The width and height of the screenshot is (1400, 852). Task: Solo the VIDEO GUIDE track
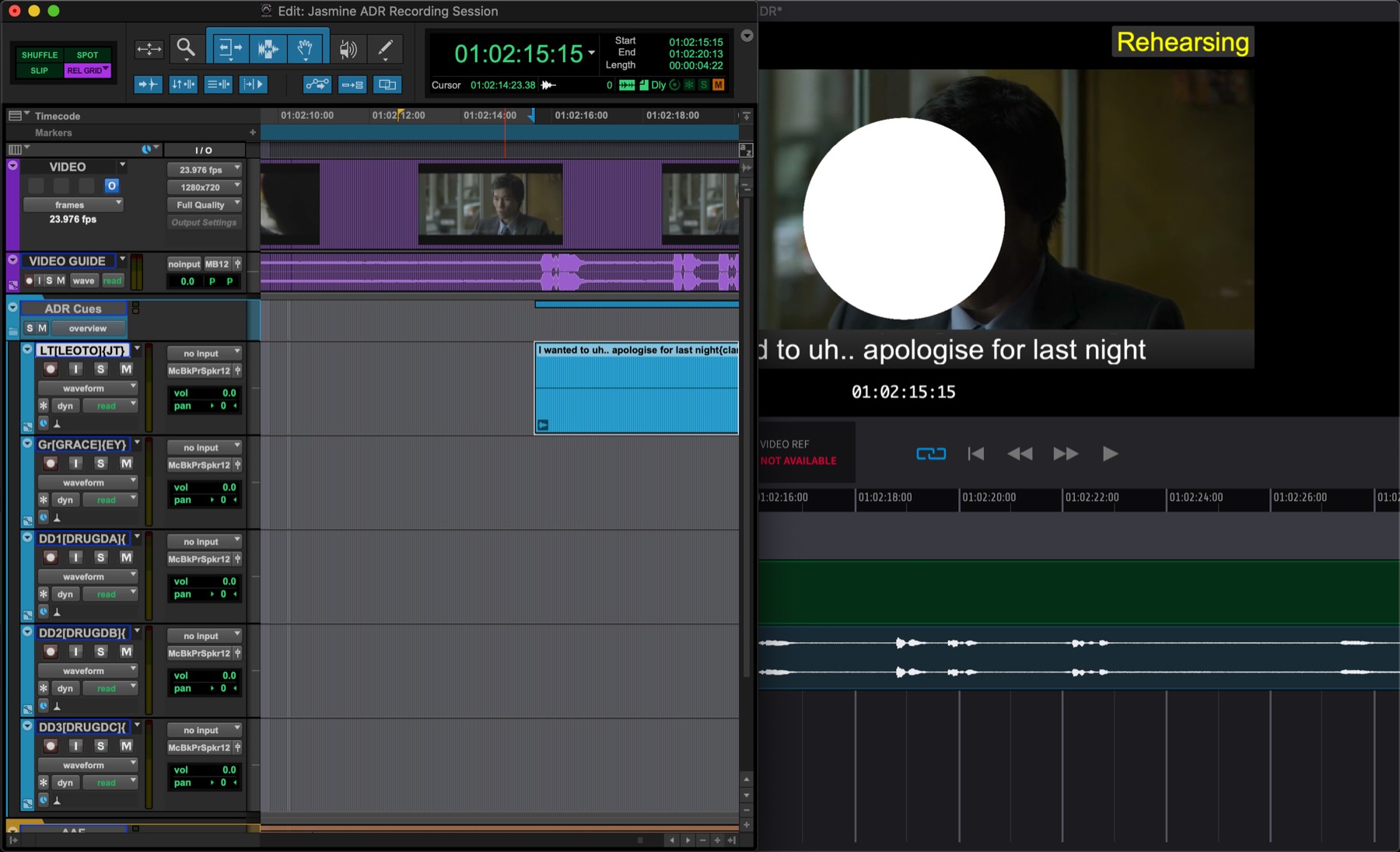tap(49, 281)
